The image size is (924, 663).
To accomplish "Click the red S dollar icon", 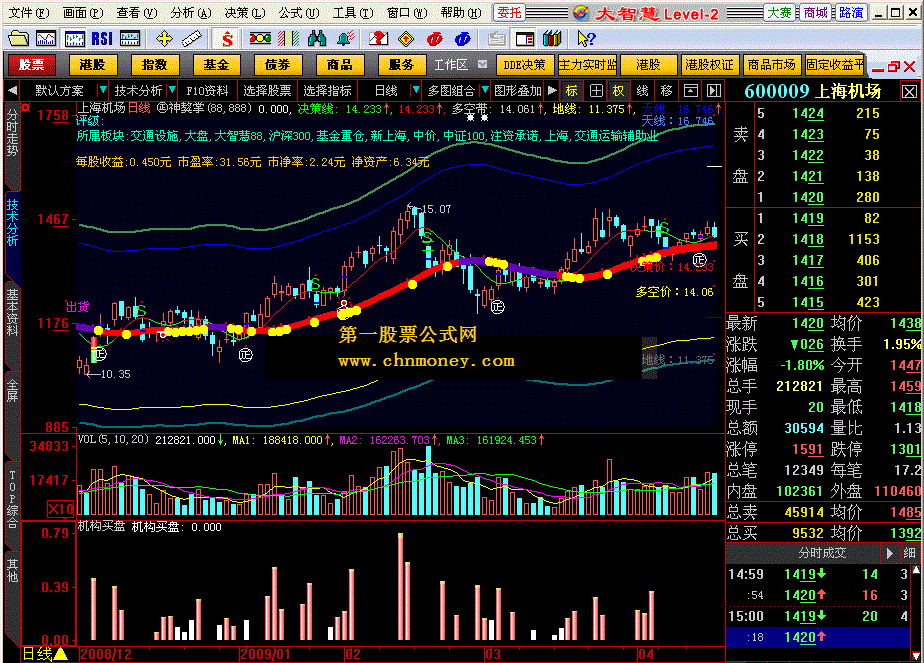I will 227,39.
